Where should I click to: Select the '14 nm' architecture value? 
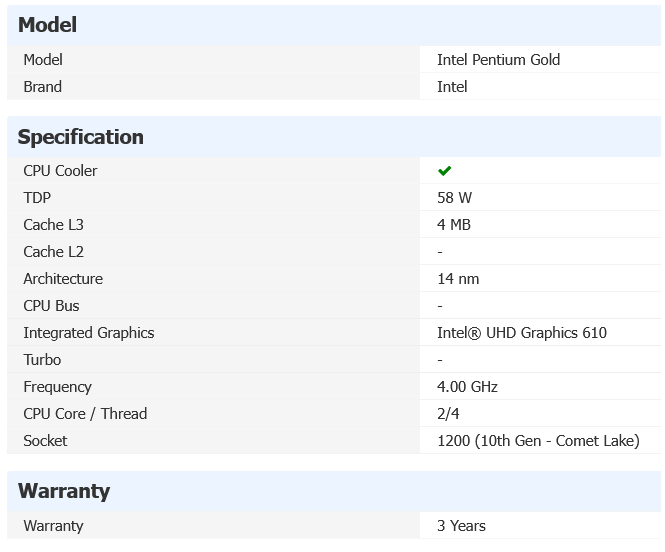coord(458,279)
